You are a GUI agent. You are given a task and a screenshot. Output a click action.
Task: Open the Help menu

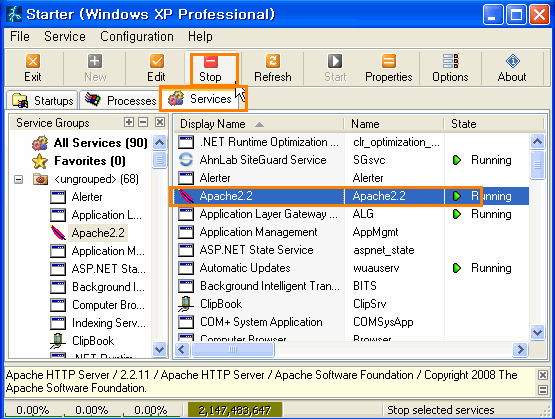[200, 36]
